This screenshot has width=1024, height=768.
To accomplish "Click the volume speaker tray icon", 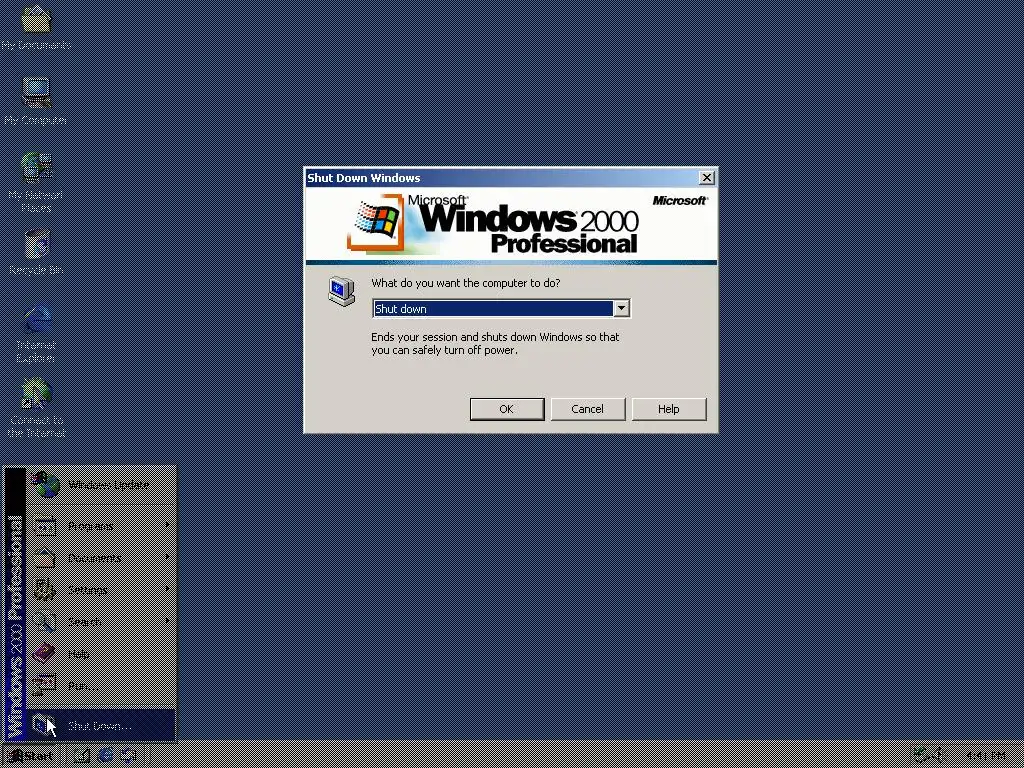I will [x=939, y=755].
